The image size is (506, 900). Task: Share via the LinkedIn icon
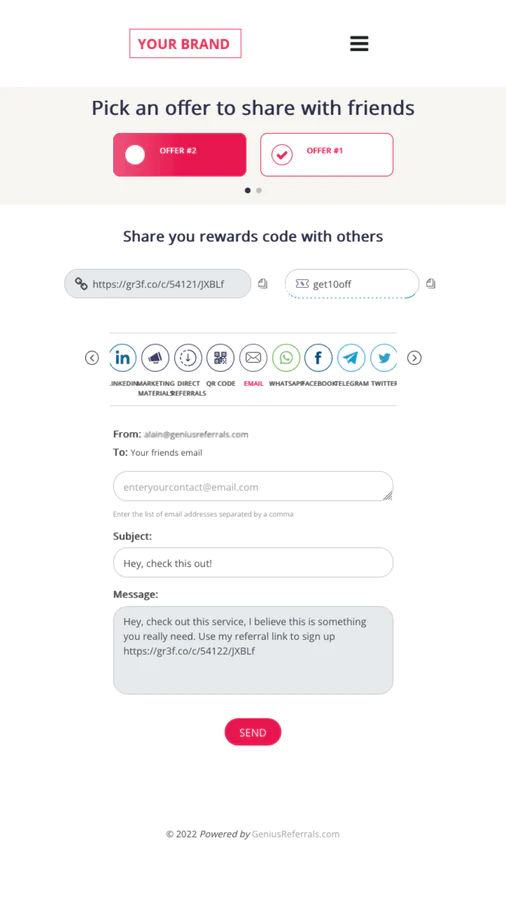[123, 358]
